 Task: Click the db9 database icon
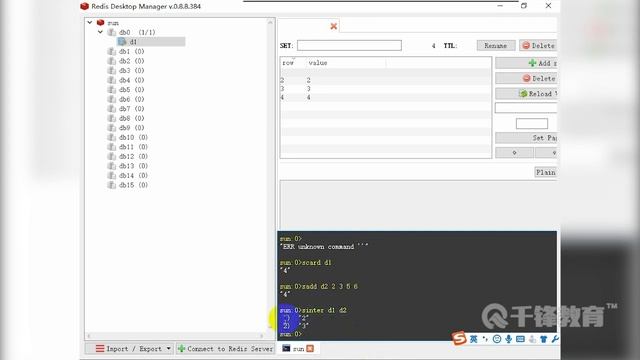point(111,128)
